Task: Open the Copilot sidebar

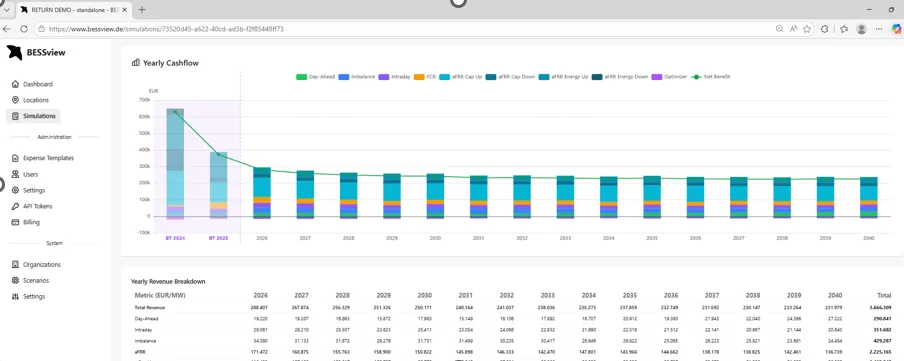Action: point(897,29)
